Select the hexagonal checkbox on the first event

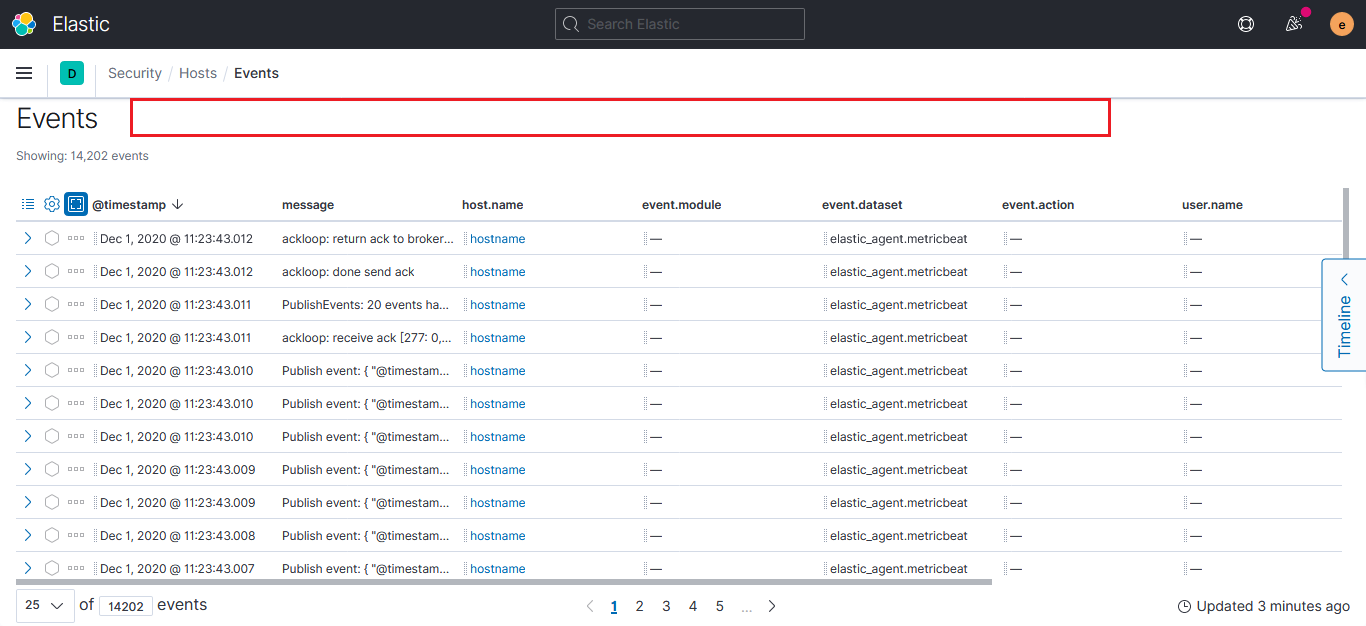(51, 238)
